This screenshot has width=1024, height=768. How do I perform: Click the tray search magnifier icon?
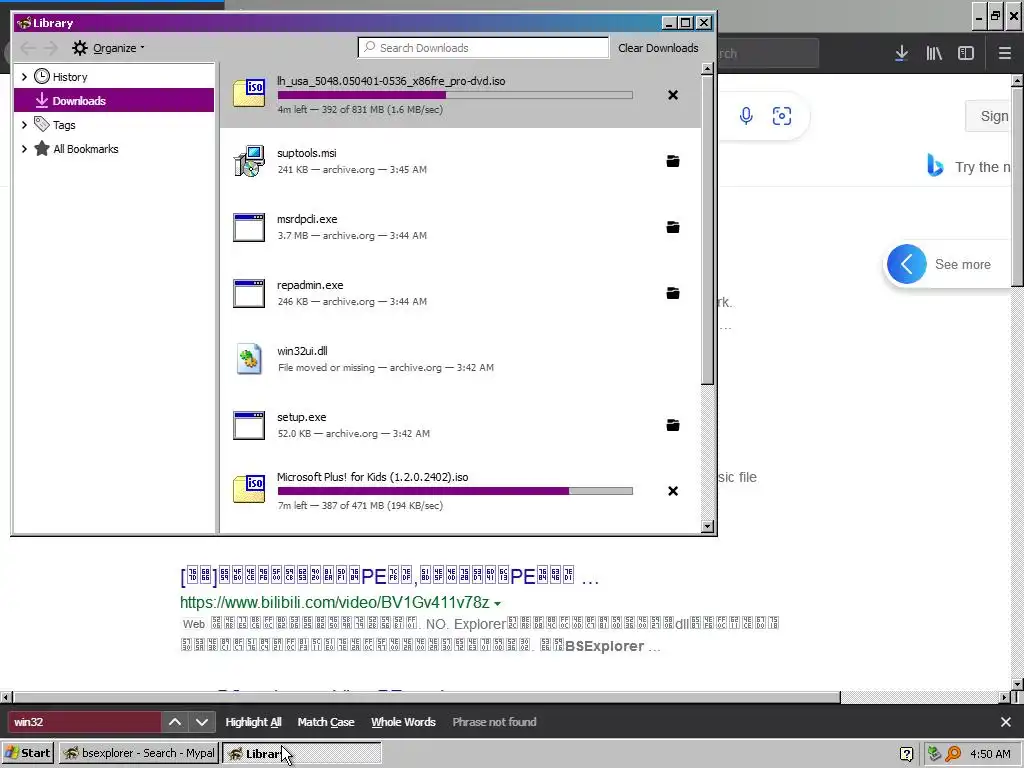953,754
